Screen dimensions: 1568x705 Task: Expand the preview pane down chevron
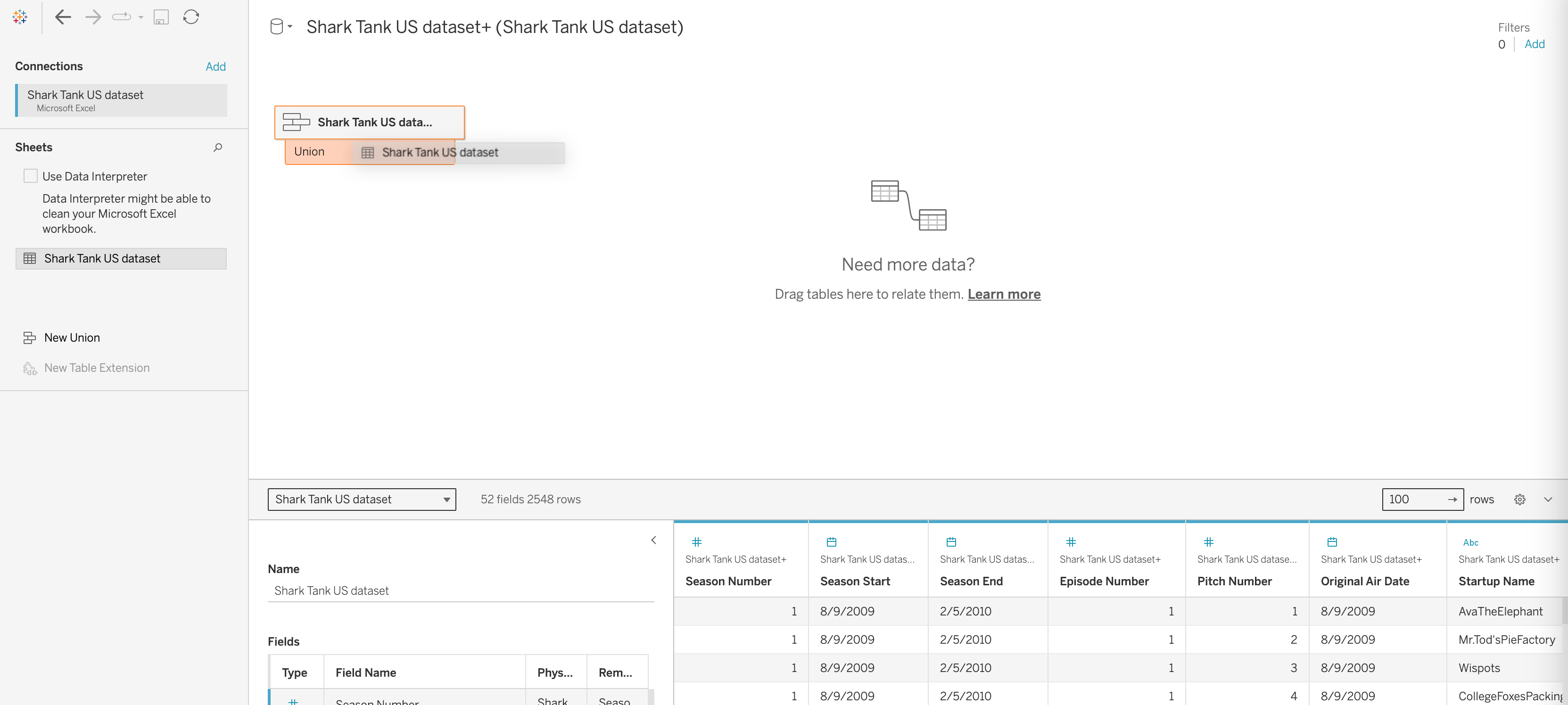1547,500
